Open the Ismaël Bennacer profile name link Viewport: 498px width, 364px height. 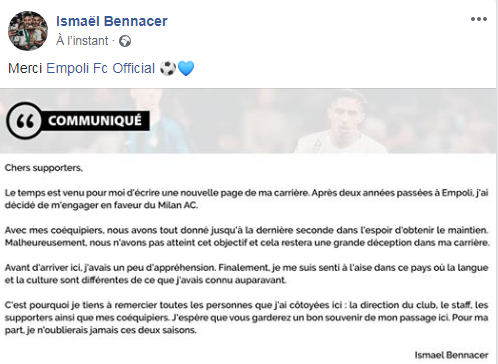[112, 21]
